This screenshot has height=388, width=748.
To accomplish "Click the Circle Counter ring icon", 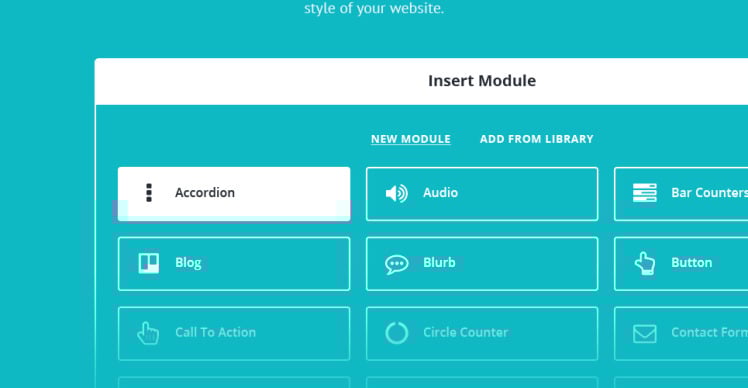I will [x=396, y=333].
